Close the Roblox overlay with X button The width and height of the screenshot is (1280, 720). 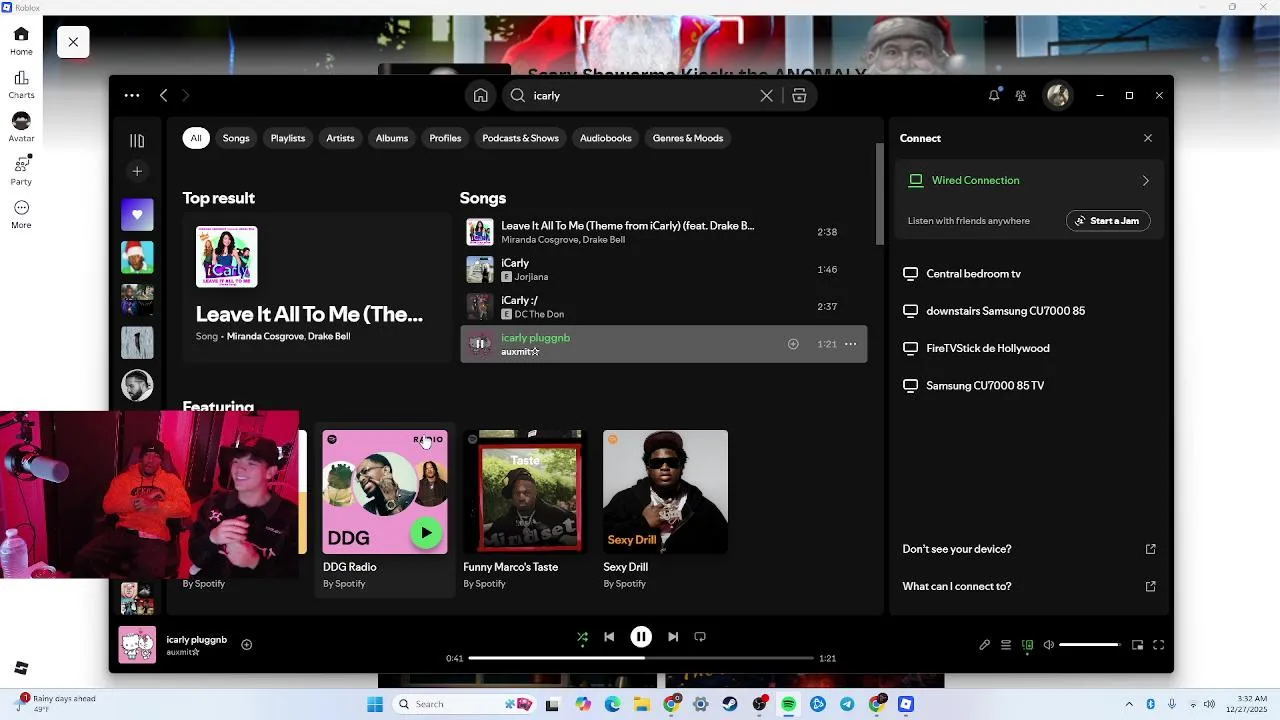tap(73, 42)
